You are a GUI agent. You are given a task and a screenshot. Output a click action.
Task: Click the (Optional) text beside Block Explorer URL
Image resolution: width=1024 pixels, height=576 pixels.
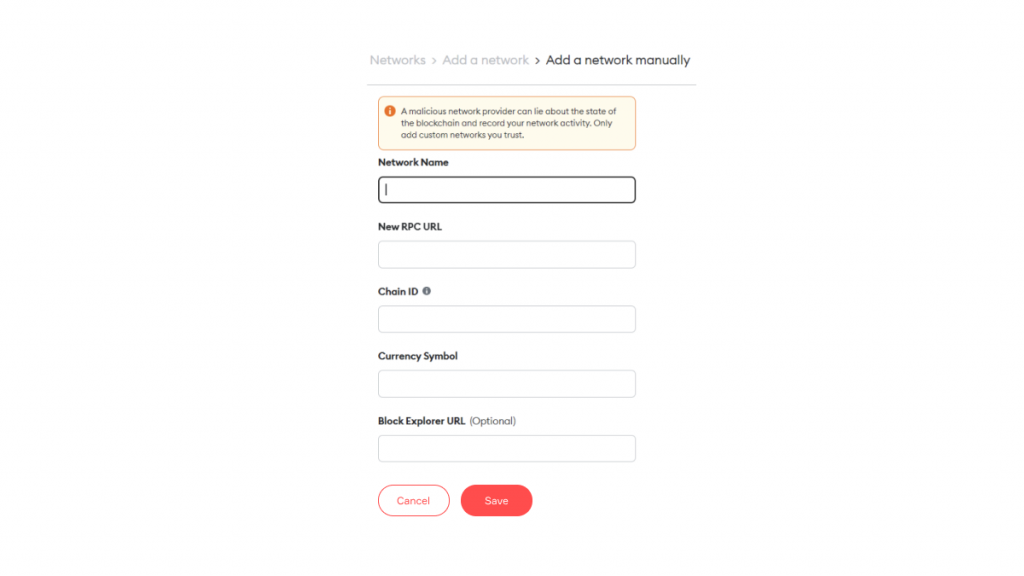tap(492, 421)
